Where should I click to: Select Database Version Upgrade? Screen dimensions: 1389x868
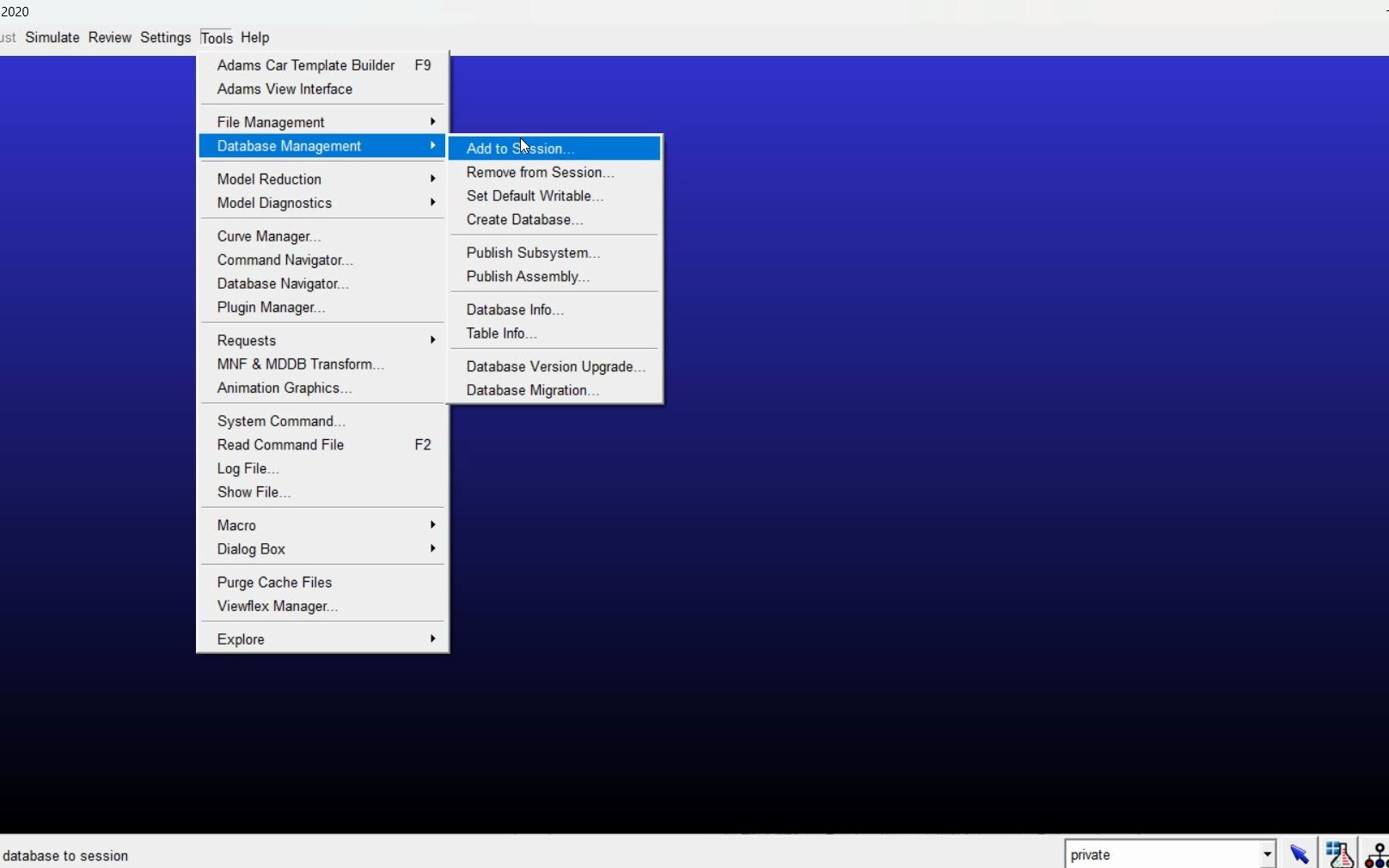click(x=554, y=367)
